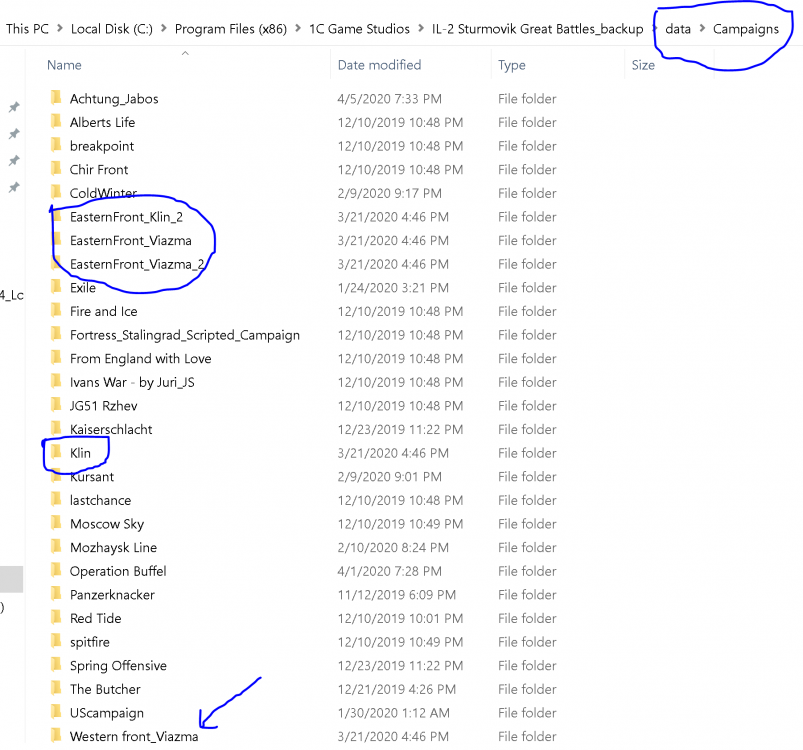The image size is (803, 750).
Task: Click the Western front_Viazma folder icon
Action: [56, 735]
